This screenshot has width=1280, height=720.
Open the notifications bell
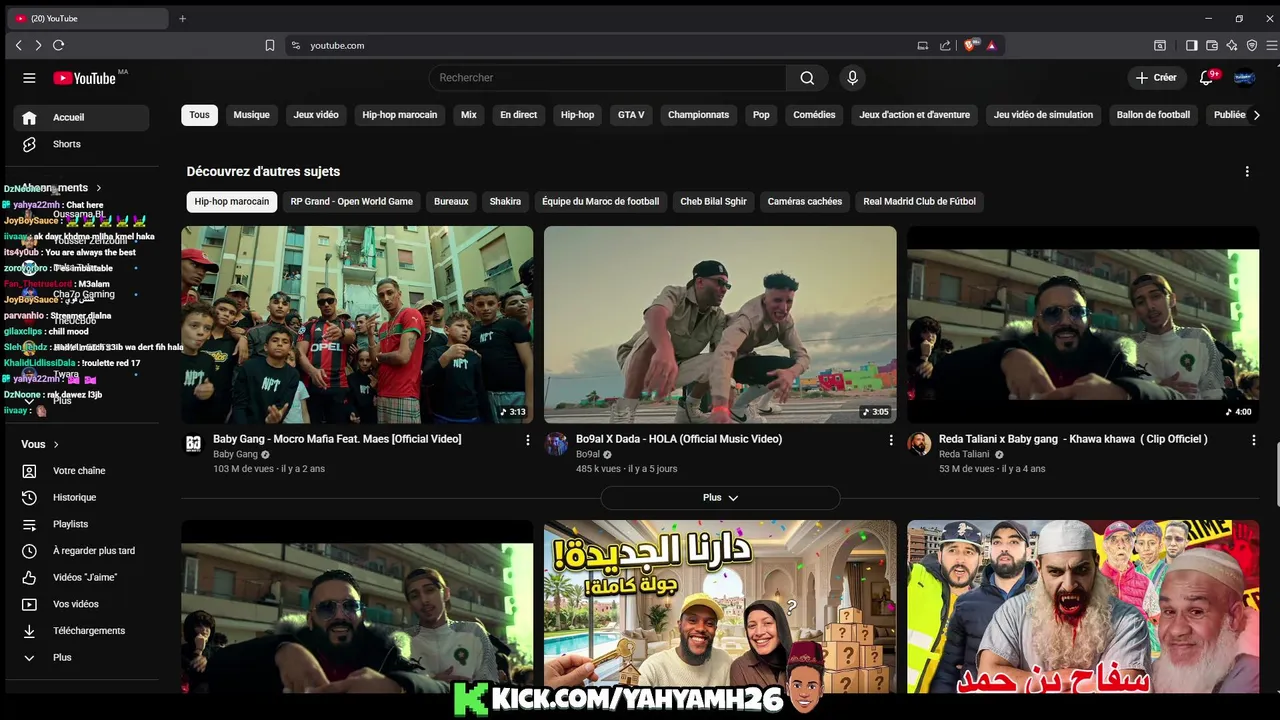pyautogui.click(x=1206, y=78)
